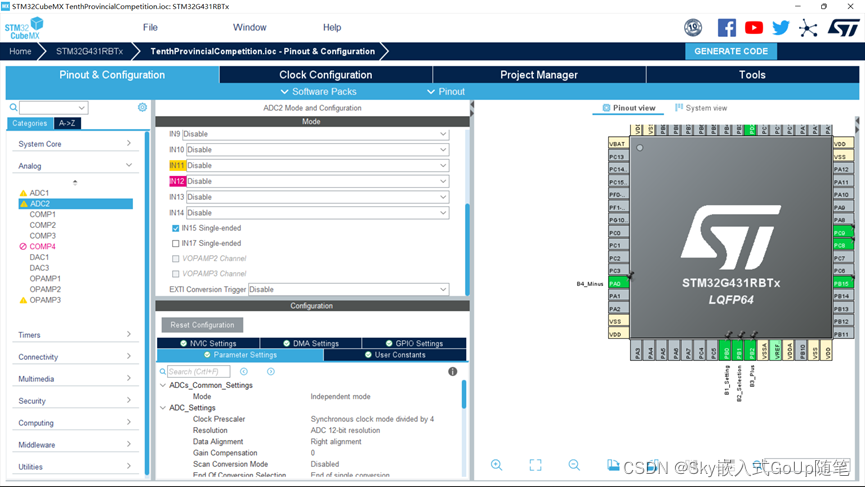Switch to A->Z sorting tab
This screenshot has width=865, height=487.
point(67,123)
